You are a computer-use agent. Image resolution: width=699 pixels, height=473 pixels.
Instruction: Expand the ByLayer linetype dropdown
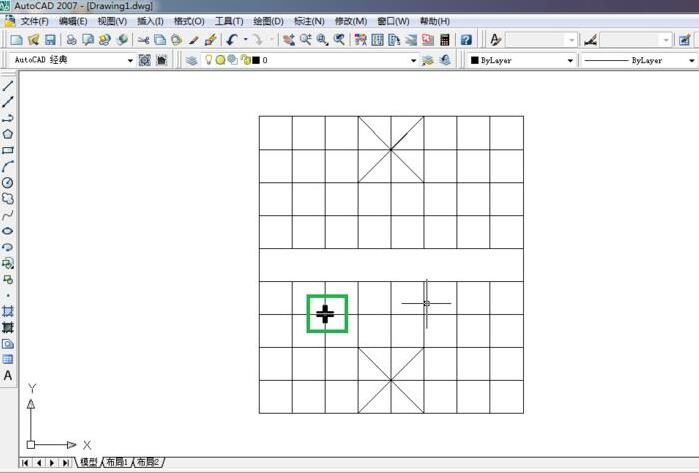pyautogui.click(x=691, y=61)
